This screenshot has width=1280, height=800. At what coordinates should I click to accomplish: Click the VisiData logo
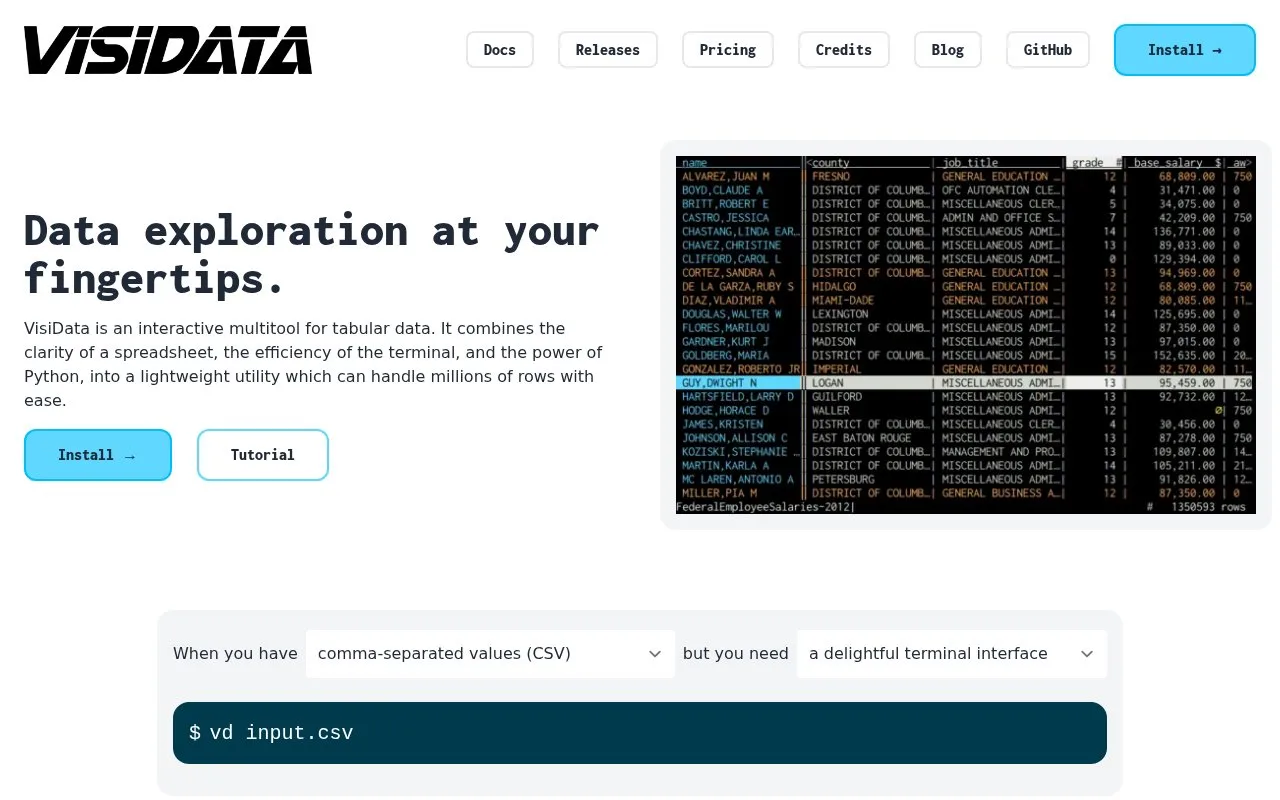point(168,50)
